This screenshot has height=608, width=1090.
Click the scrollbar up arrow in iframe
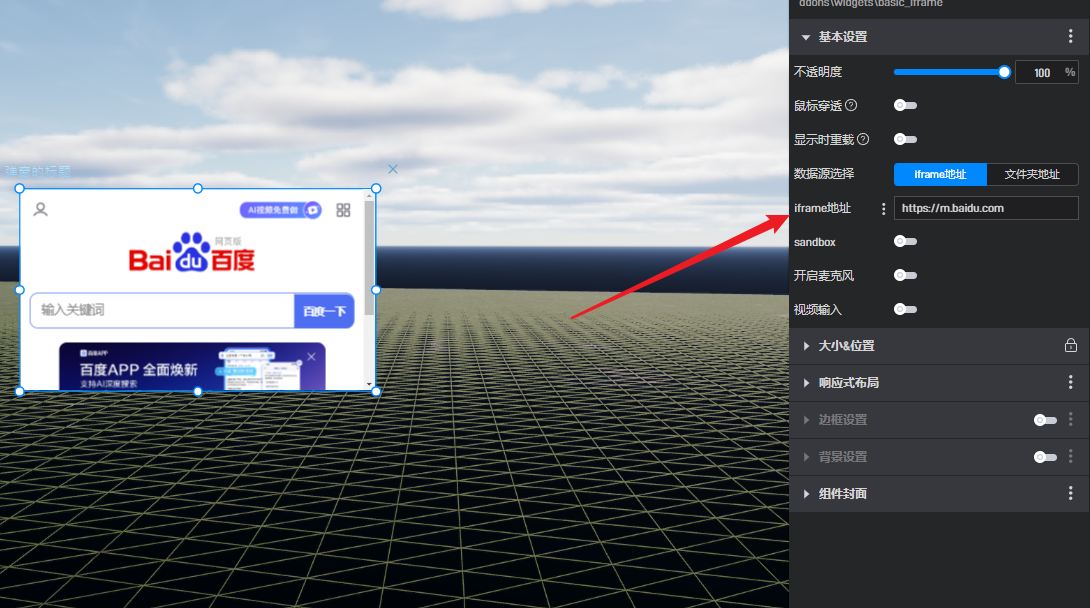(369, 195)
